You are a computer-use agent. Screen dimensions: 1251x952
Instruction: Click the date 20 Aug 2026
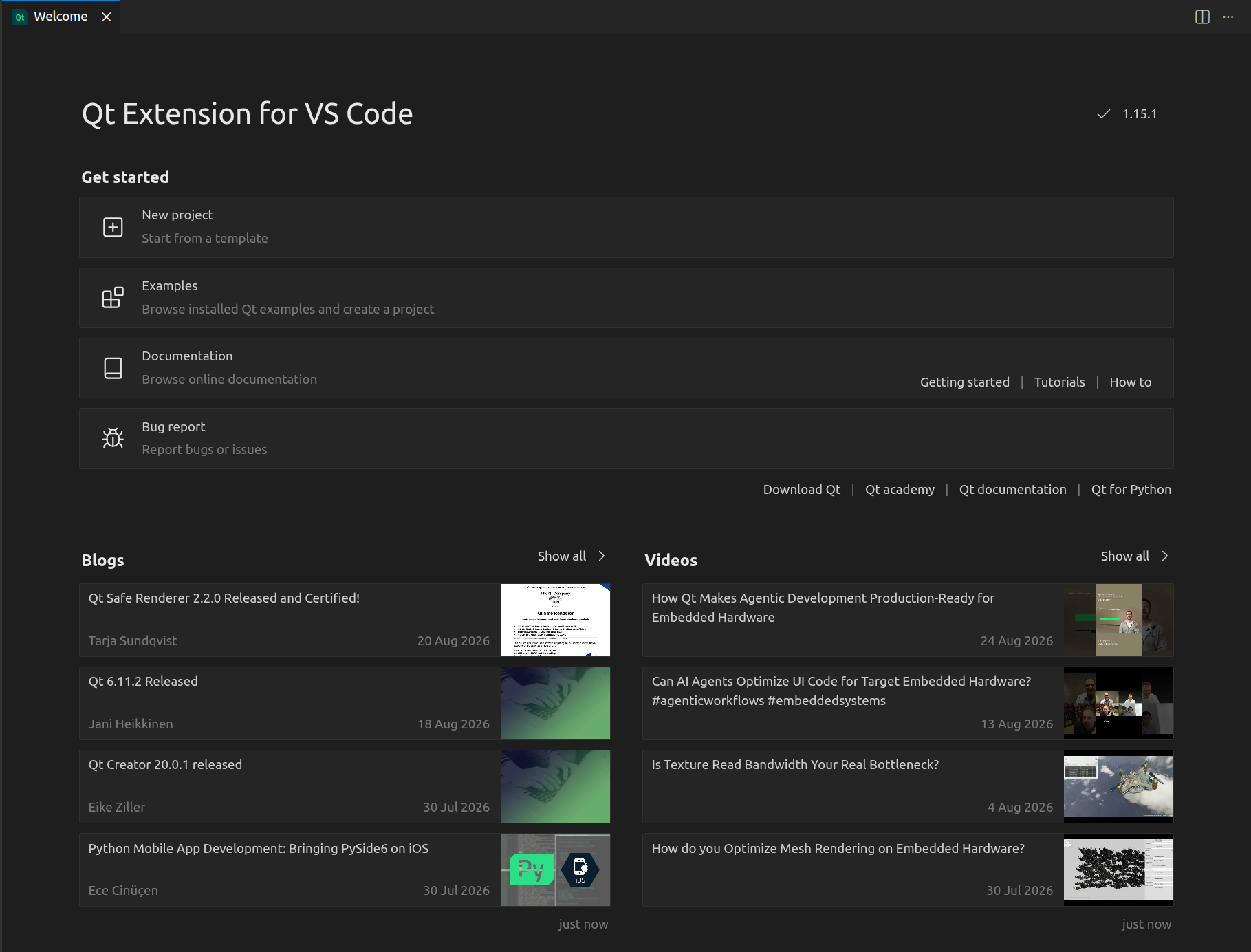pos(453,640)
